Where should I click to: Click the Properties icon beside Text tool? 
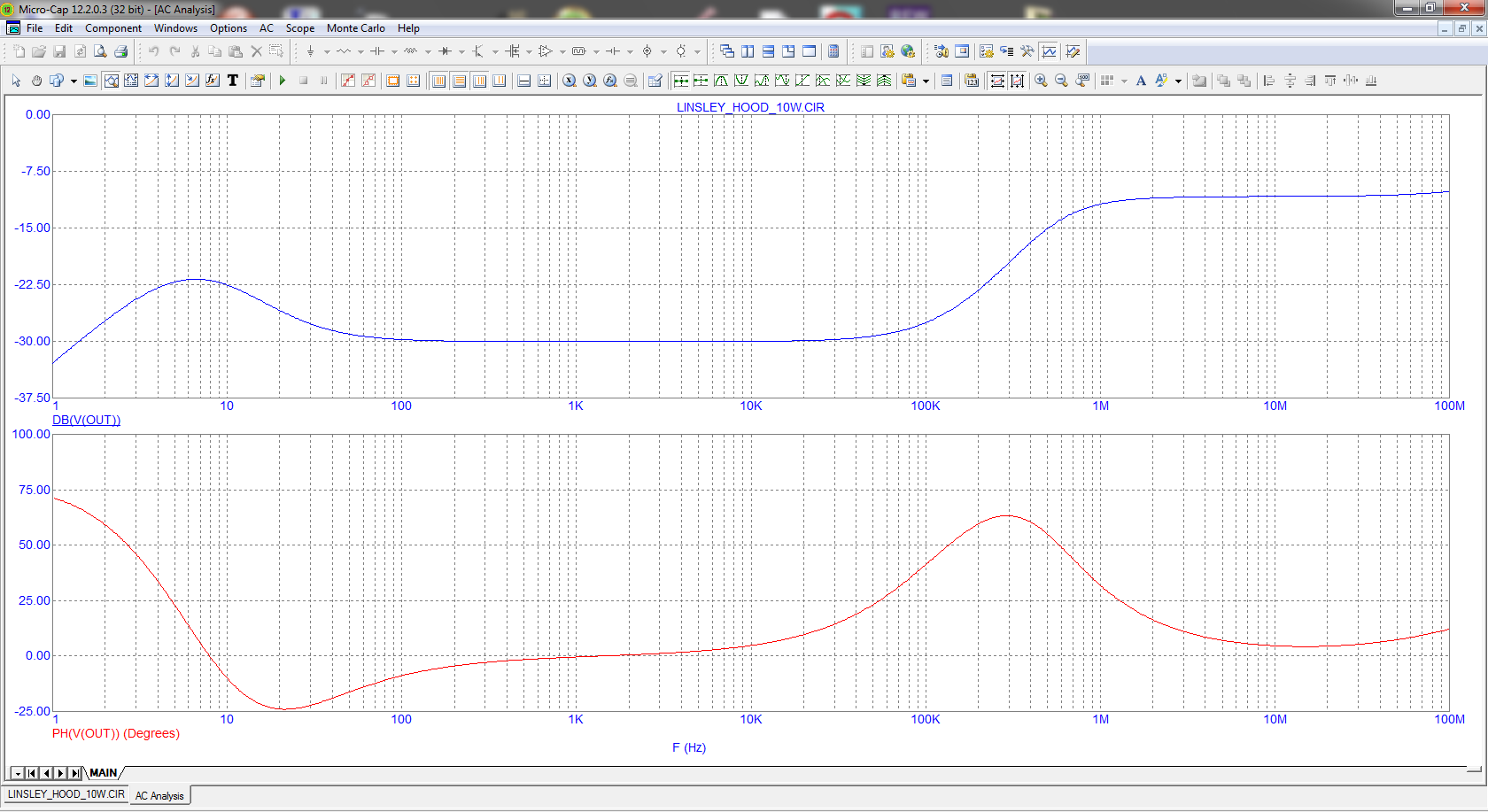pos(257,81)
